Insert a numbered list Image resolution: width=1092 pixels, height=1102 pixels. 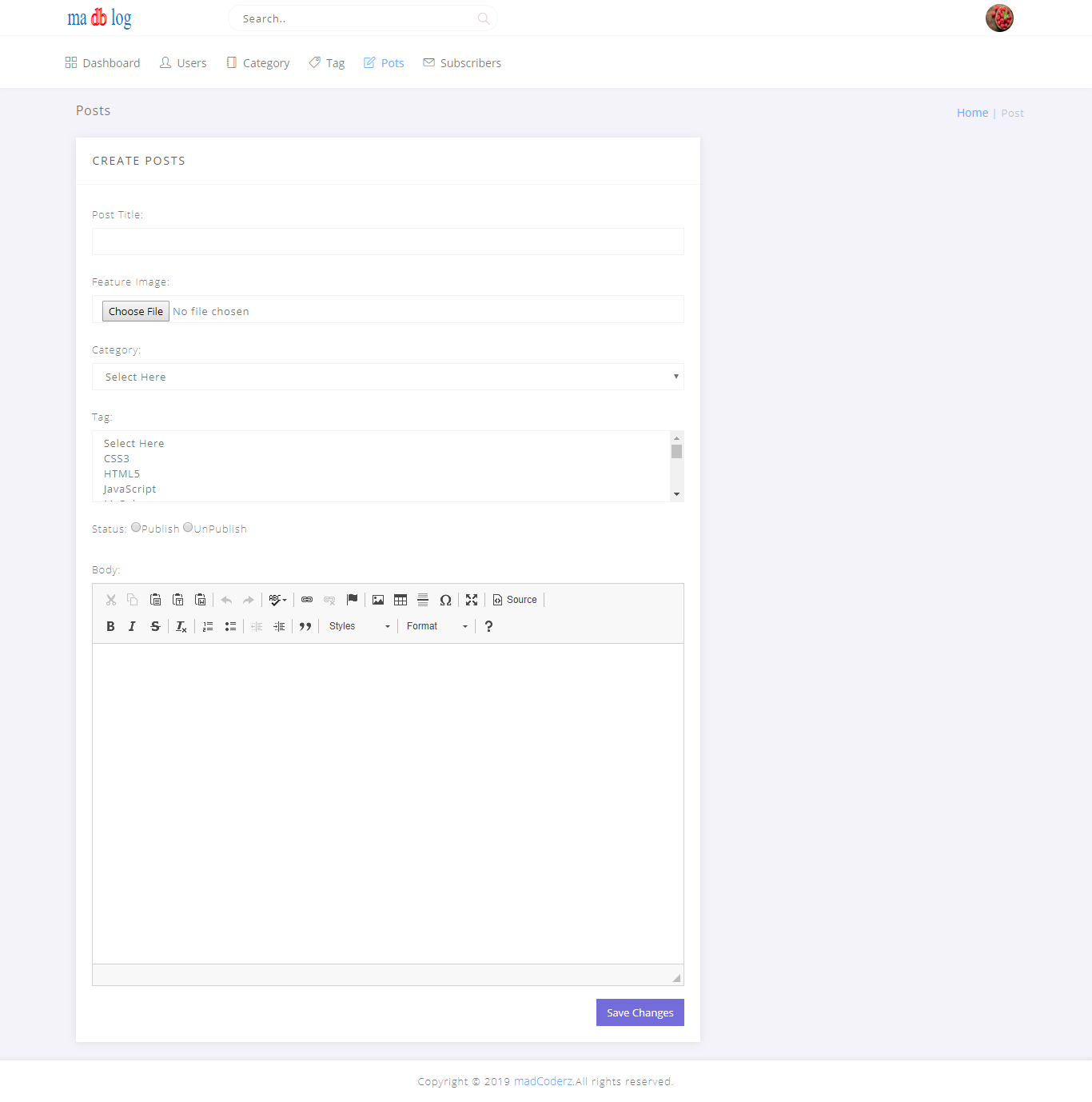tap(208, 626)
